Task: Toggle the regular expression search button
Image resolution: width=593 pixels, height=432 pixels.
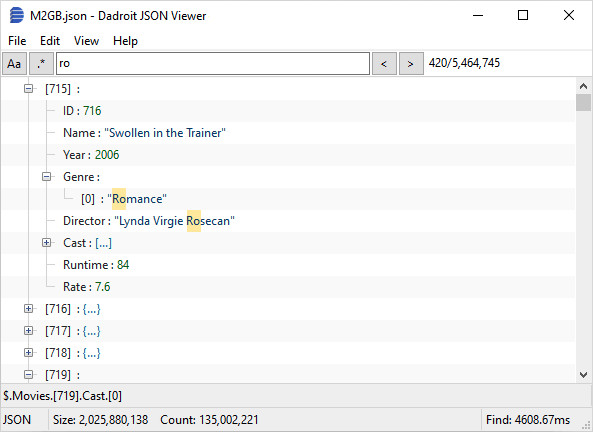Action: 41,64
